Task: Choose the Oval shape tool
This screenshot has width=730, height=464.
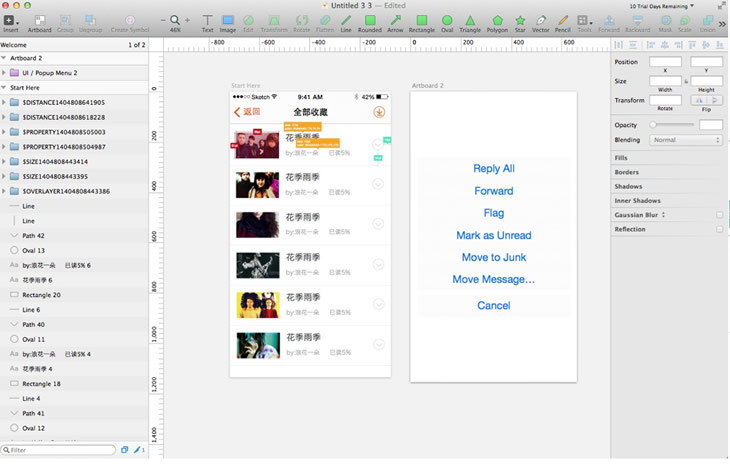Action: (447, 23)
